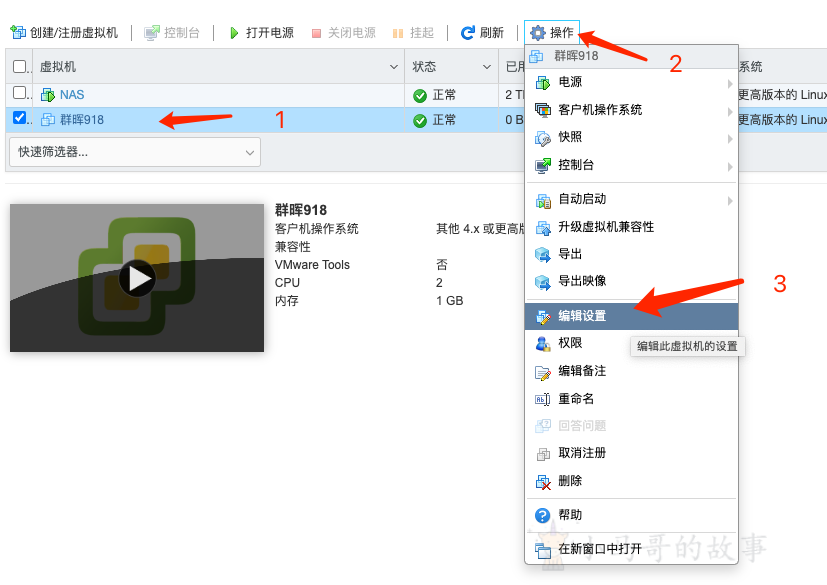
Task: Click the memory value 1 GB
Action: tap(449, 301)
